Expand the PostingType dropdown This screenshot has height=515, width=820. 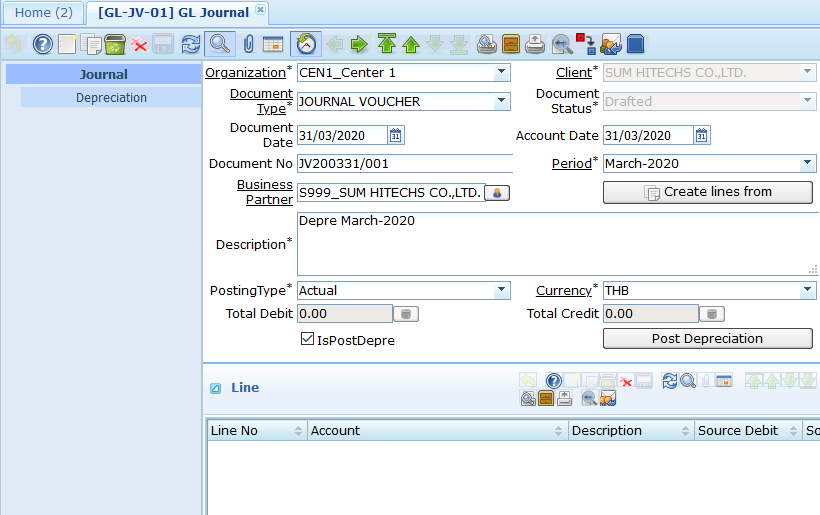(502, 290)
